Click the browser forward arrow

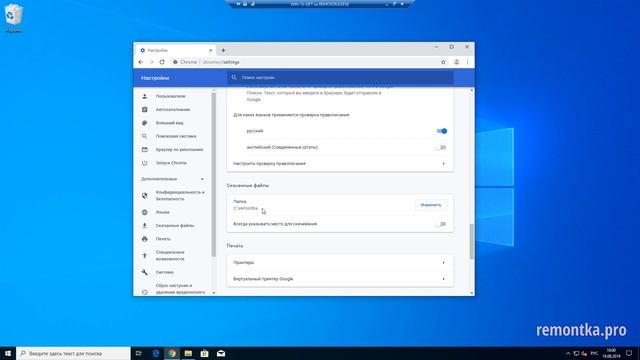(151, 62)
